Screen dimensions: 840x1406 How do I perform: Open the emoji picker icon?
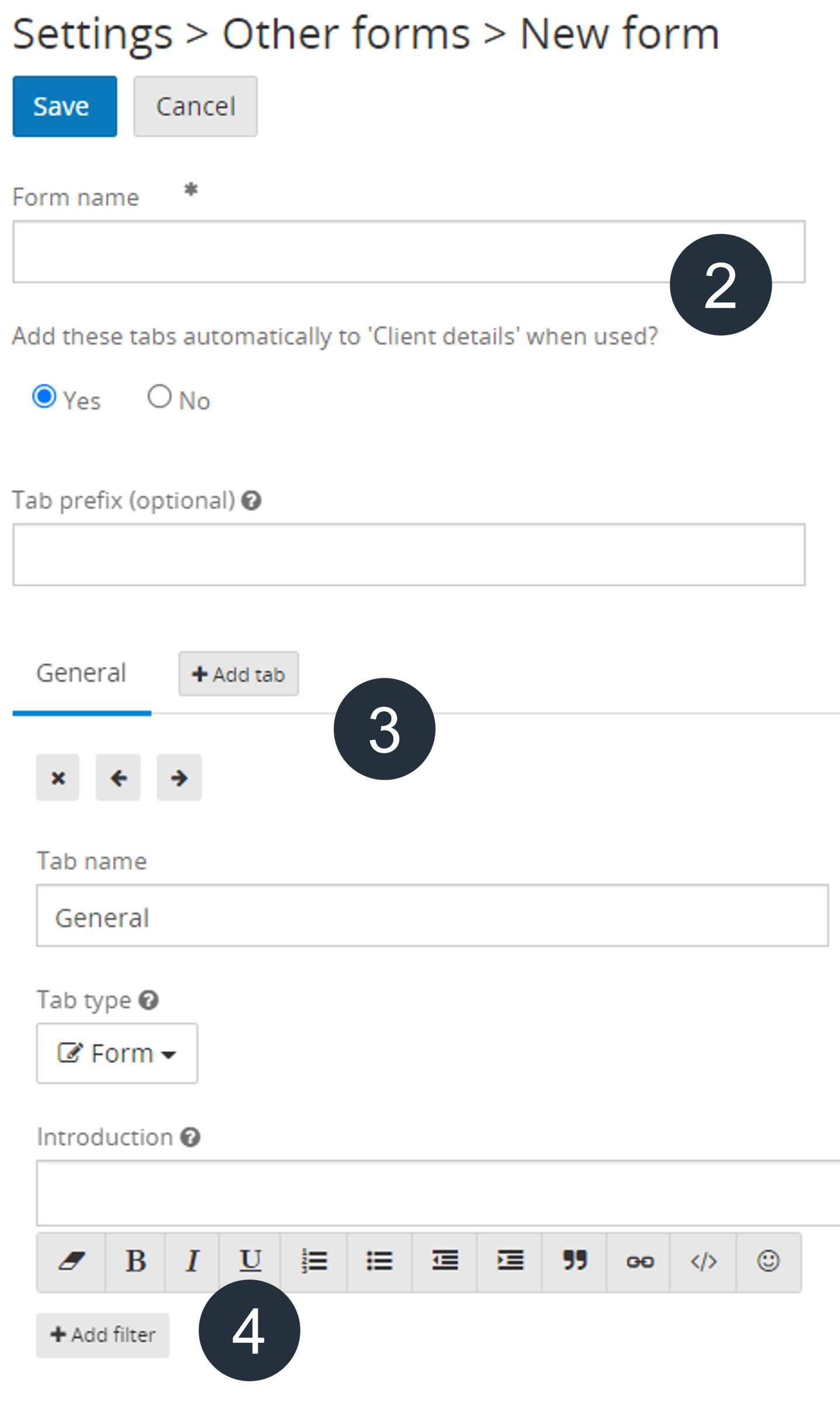[768, 1262]
